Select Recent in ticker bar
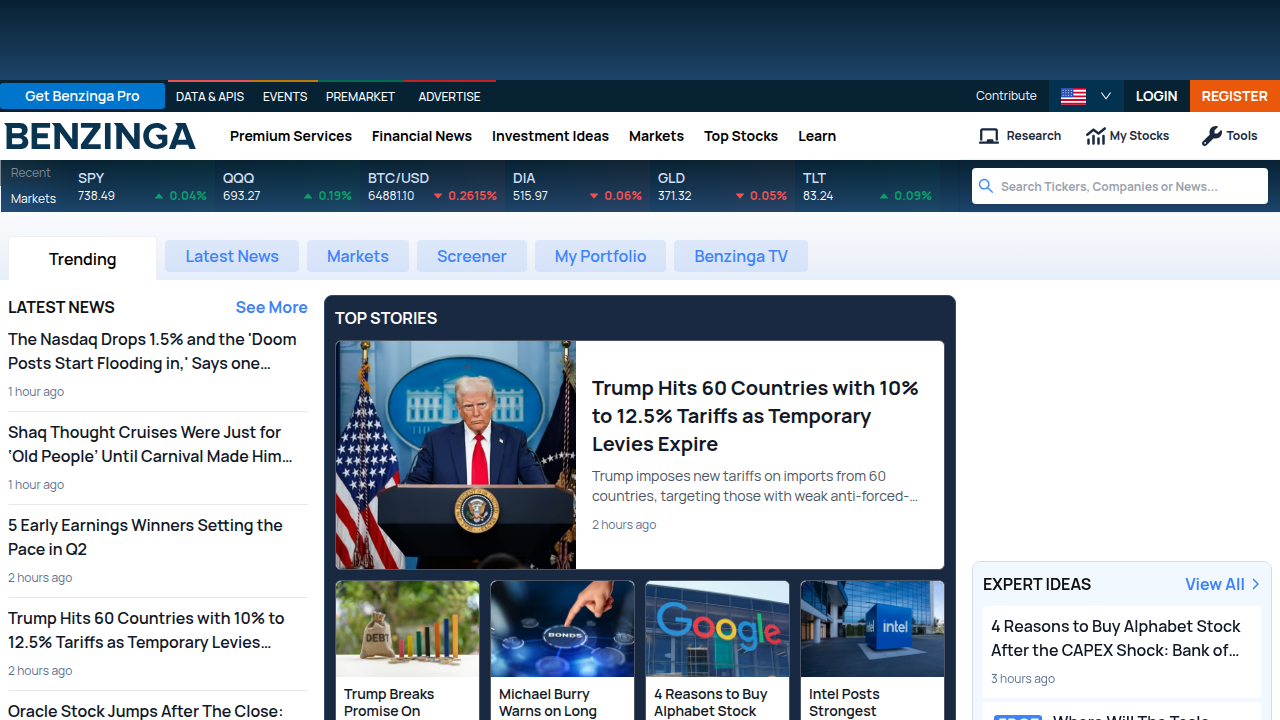Image resolution: width=1280 pixels, height=720 pixels. point(31,173)
